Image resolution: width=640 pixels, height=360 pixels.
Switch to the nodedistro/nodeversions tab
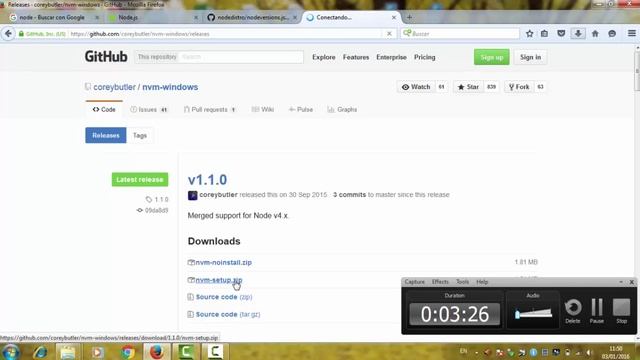(x=253, y=17)
